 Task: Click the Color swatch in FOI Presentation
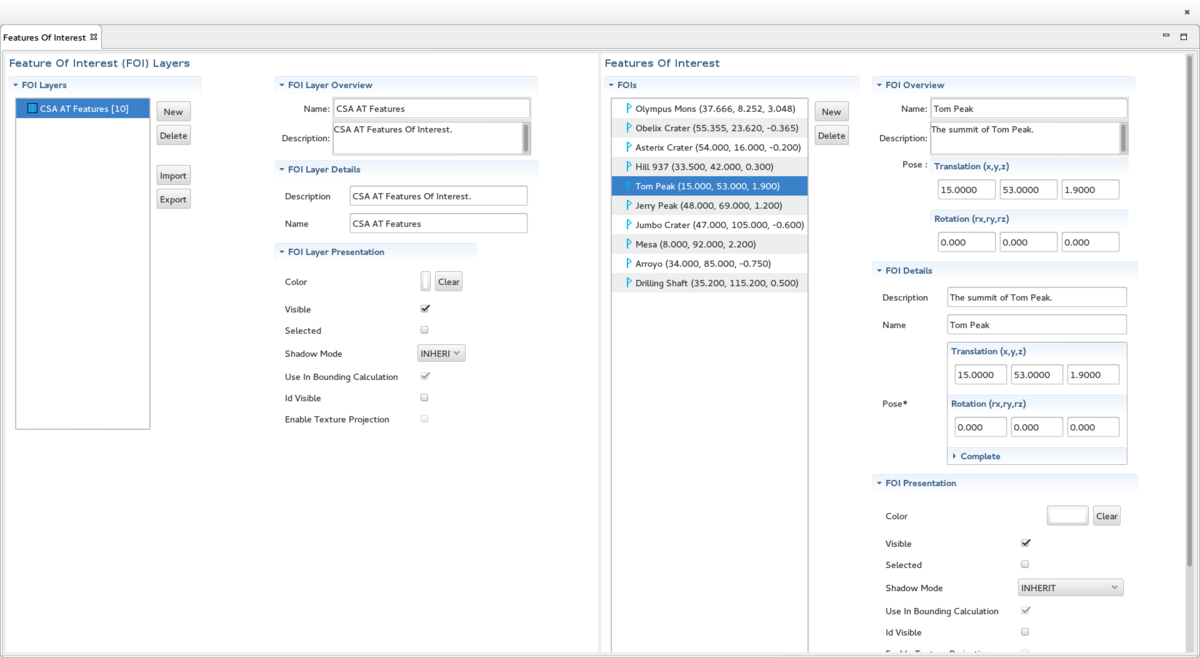[x=1066, y=515]
